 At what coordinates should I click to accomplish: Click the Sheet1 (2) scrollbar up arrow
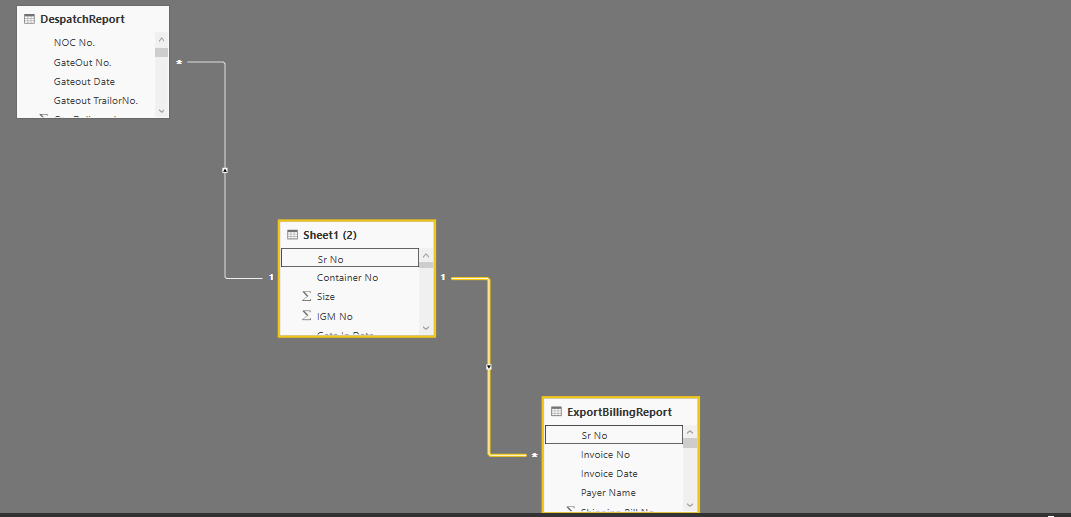(426, 255)
